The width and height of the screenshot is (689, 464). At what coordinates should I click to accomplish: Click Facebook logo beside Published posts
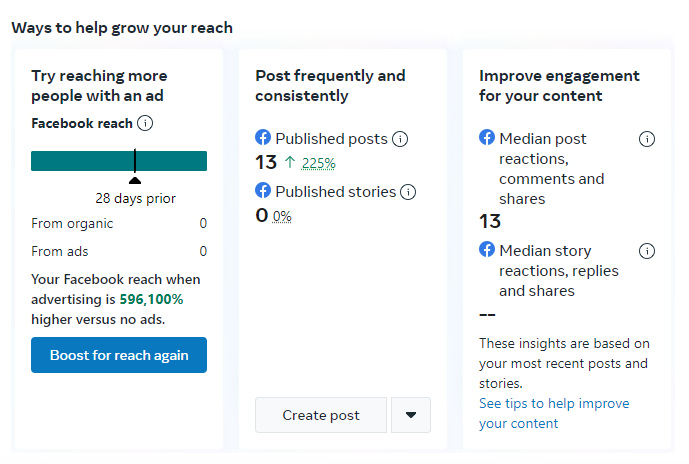(263, 138)
